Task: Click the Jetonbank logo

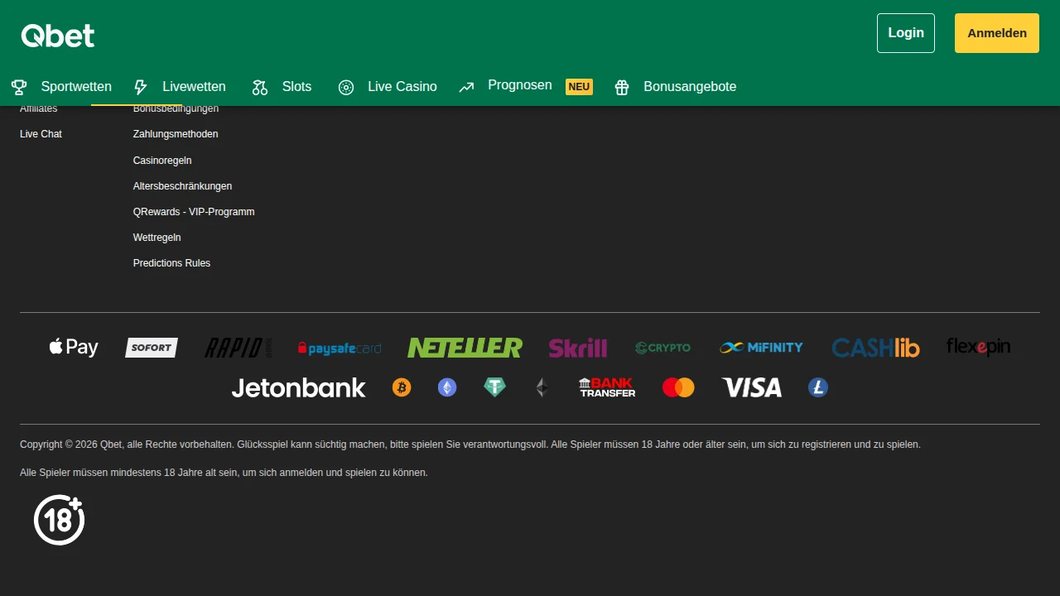Action: click(298, 387)
